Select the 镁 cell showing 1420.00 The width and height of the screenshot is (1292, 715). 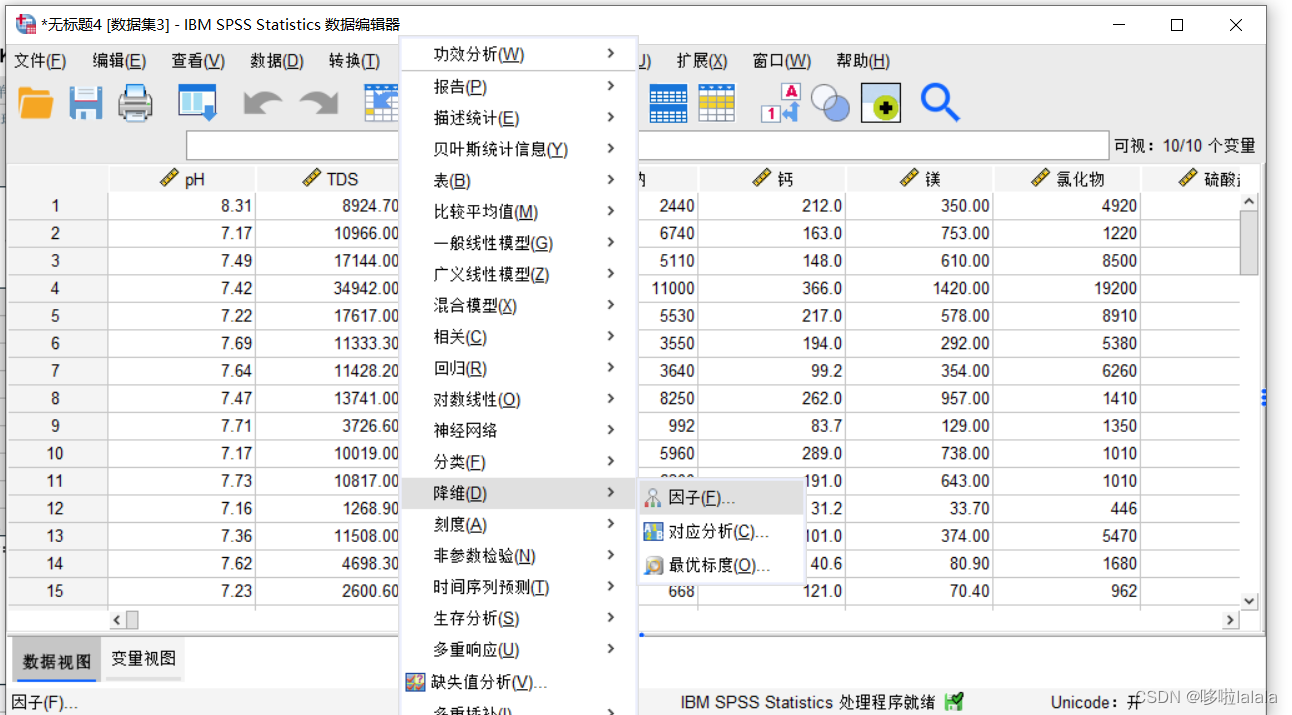coord(919,288)
